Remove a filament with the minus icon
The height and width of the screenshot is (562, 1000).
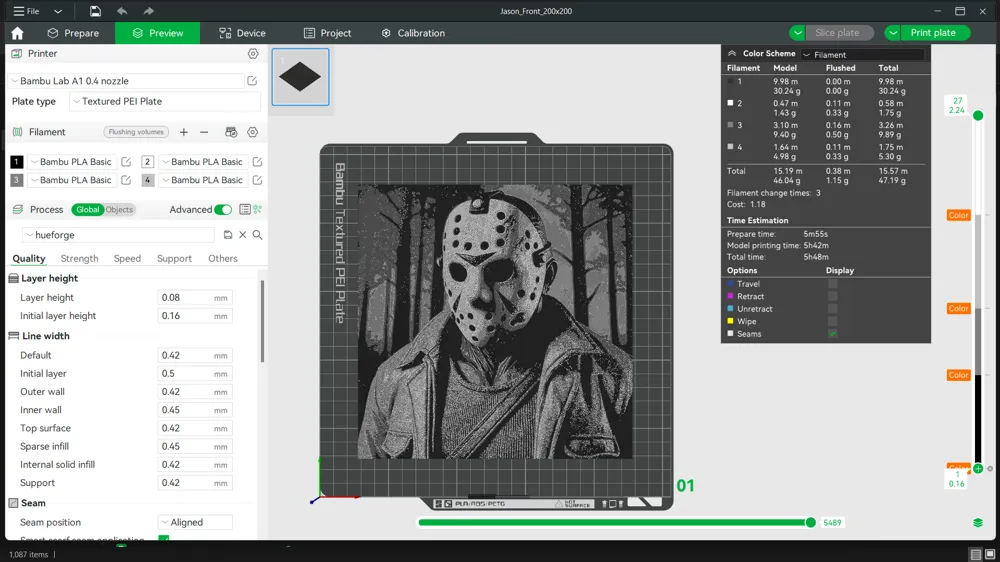coord(204,132)
